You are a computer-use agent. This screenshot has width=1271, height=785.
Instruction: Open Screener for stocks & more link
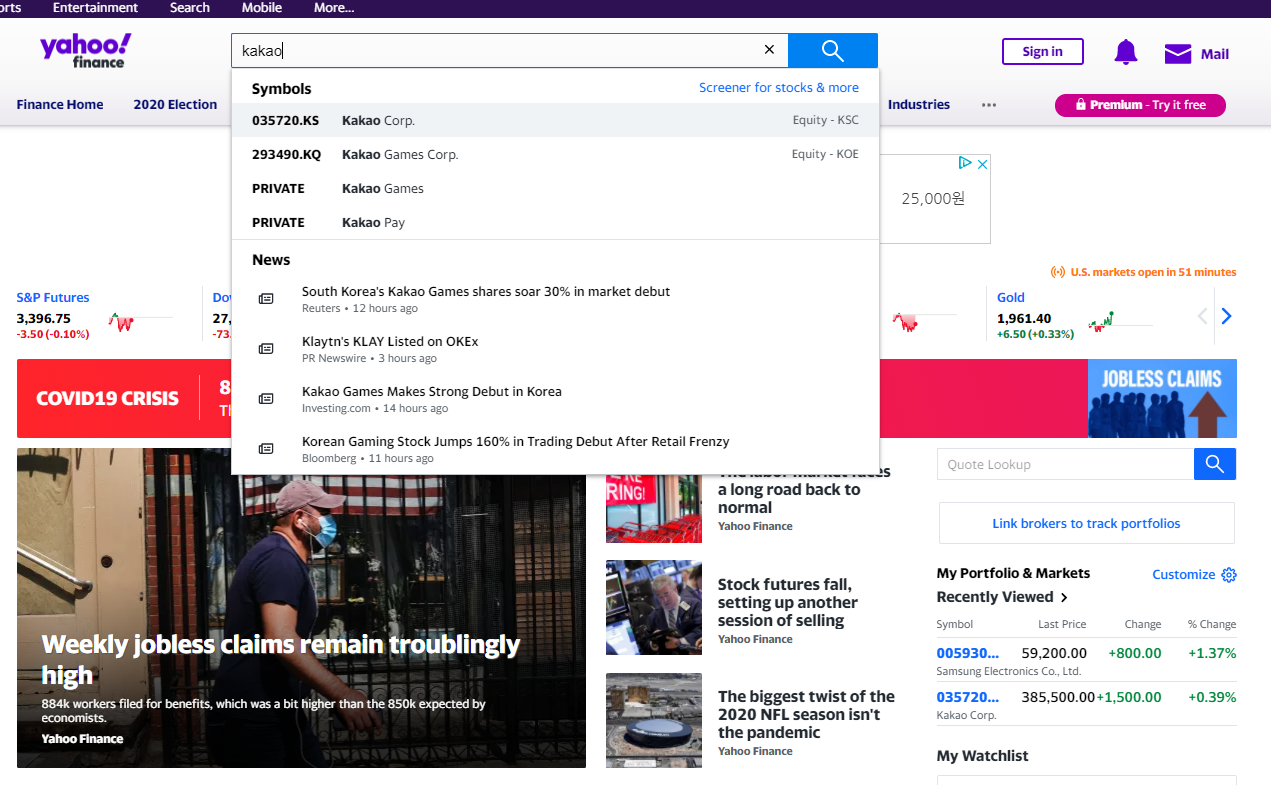coord(779,88)
